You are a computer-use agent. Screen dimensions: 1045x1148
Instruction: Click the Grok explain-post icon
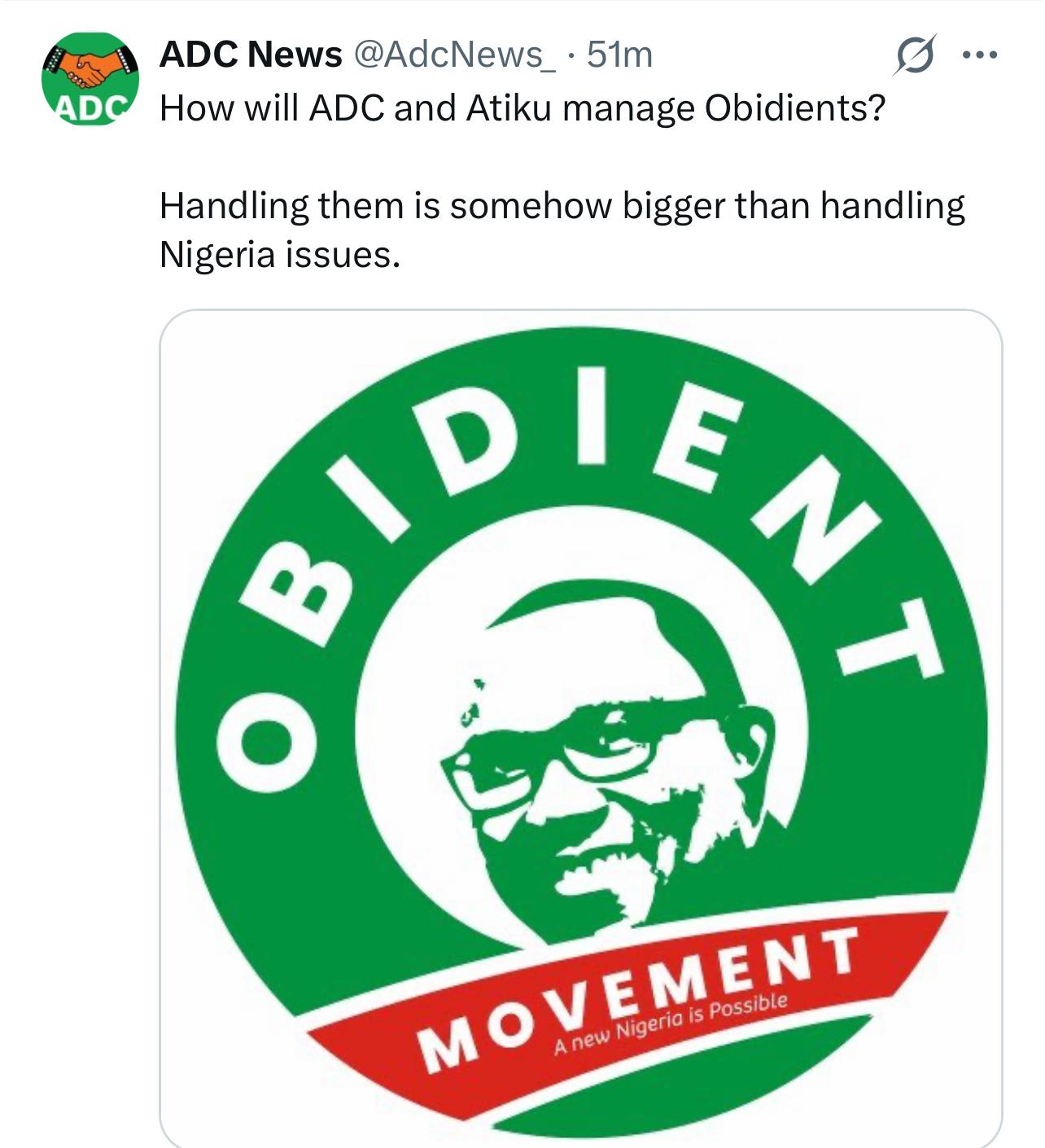point(915,55)
